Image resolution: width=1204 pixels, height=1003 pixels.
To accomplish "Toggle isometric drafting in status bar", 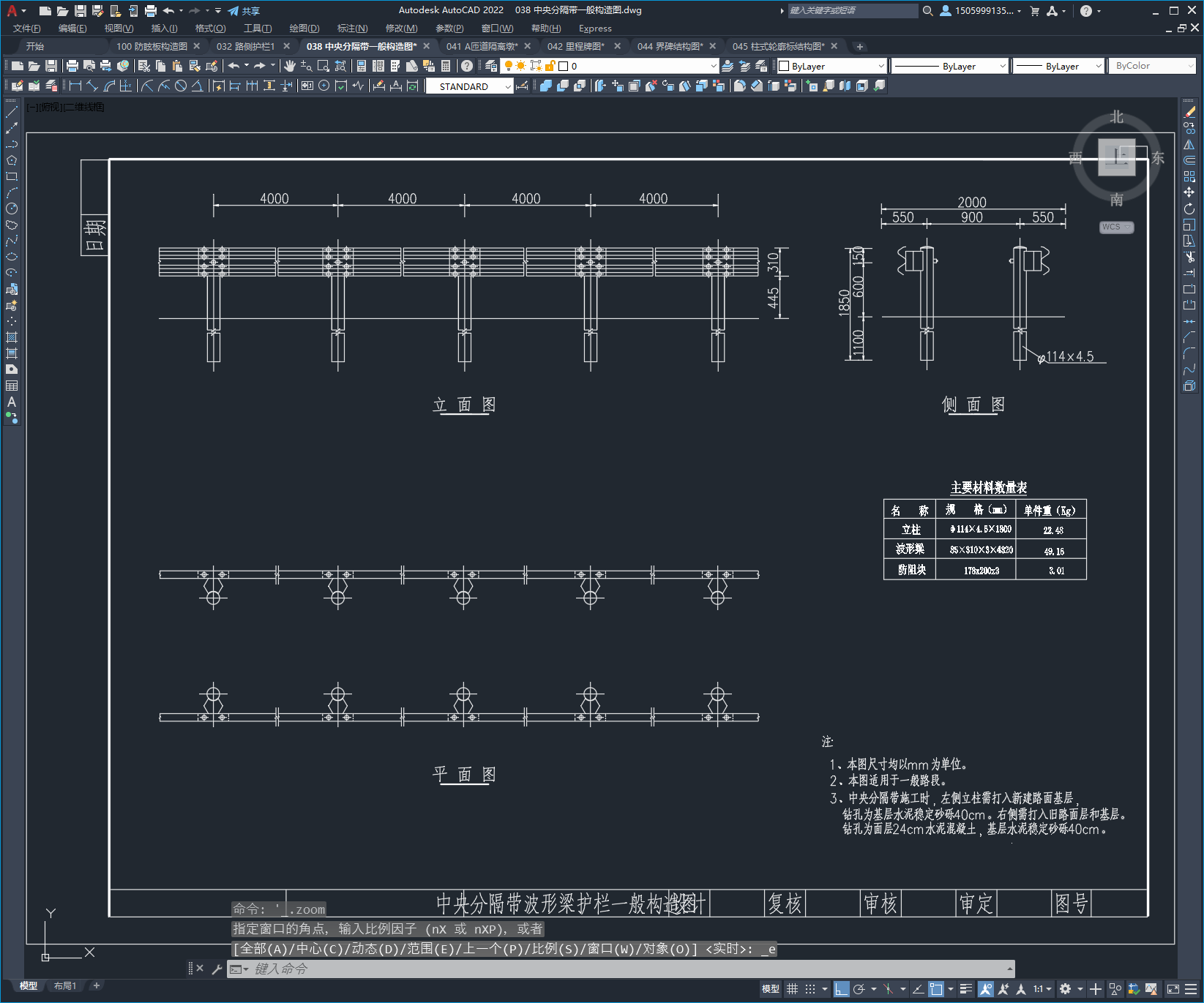I will pyautogui.click(x=889, y=989).
